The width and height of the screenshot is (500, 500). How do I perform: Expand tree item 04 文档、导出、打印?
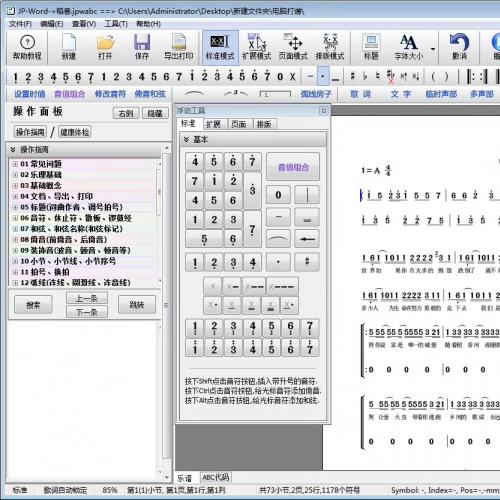coord(15,196)
